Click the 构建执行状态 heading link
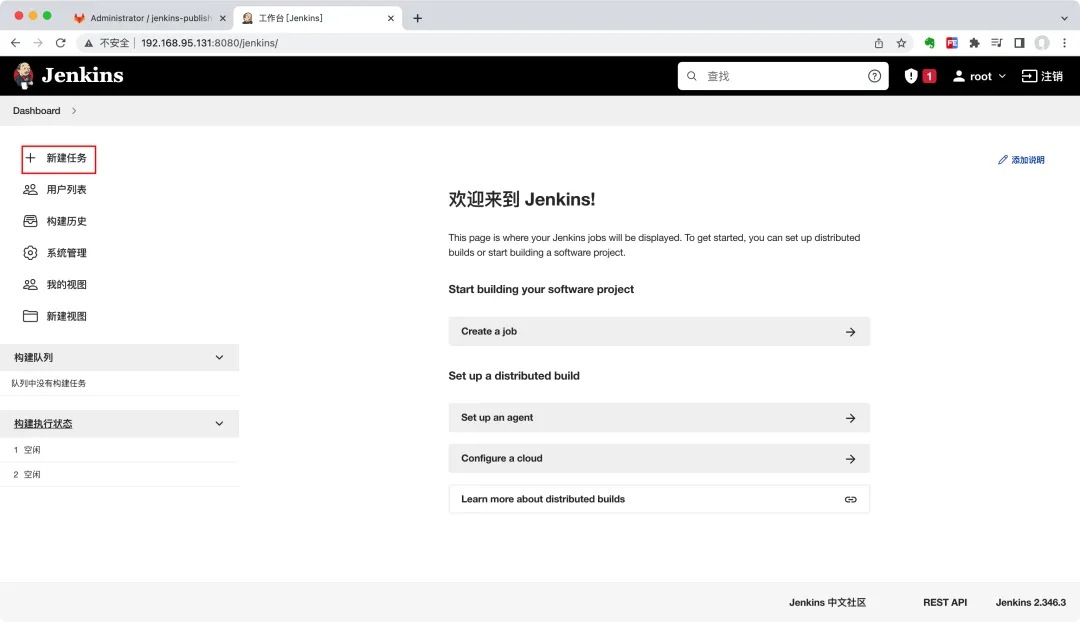This screenshot has width=1080, height=622. point(43,424)
